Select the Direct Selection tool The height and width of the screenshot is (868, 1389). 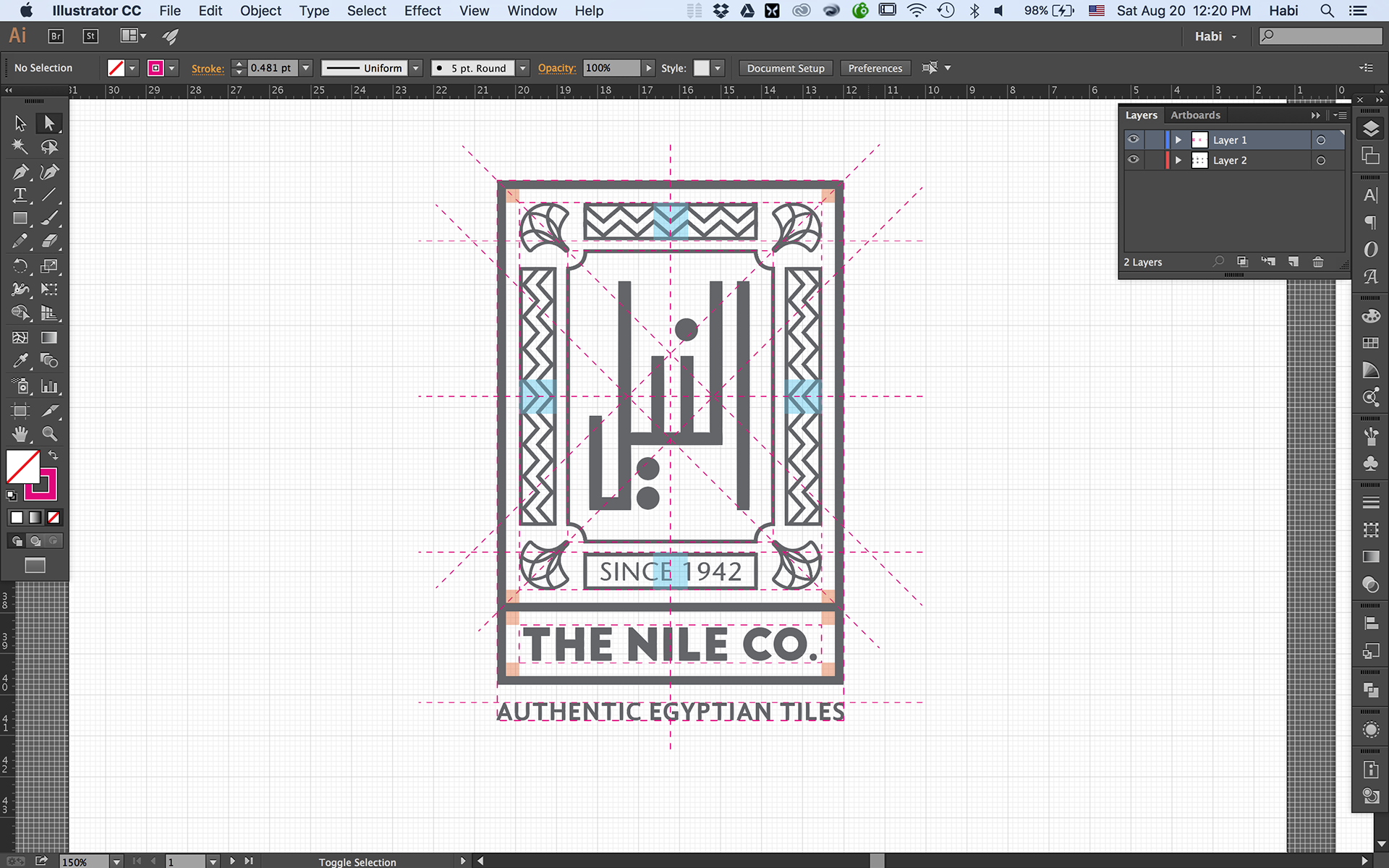click(49, 123)
